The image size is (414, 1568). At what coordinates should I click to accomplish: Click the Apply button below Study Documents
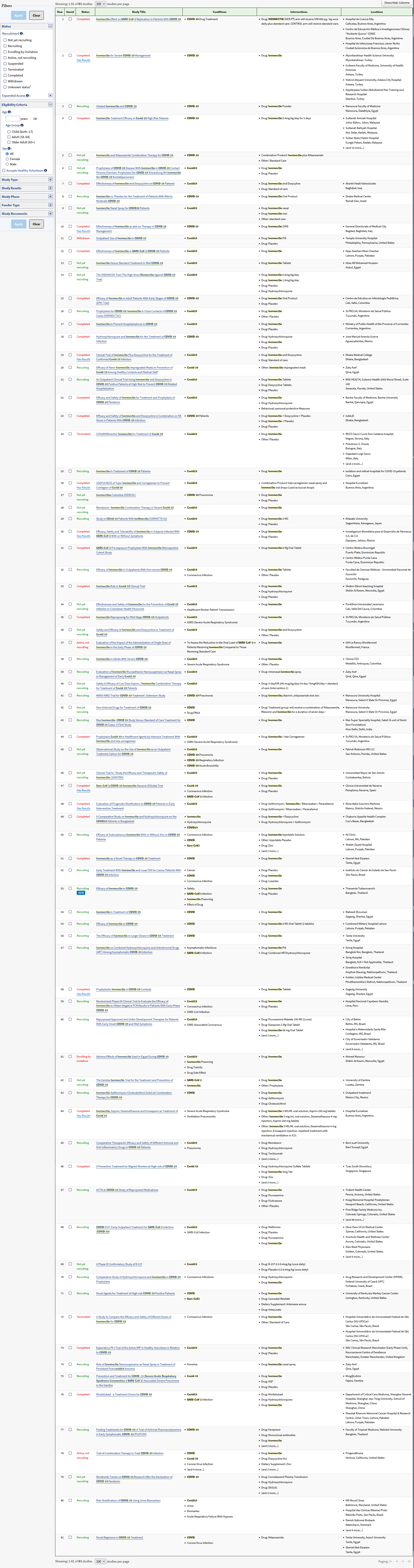point(19,224)
